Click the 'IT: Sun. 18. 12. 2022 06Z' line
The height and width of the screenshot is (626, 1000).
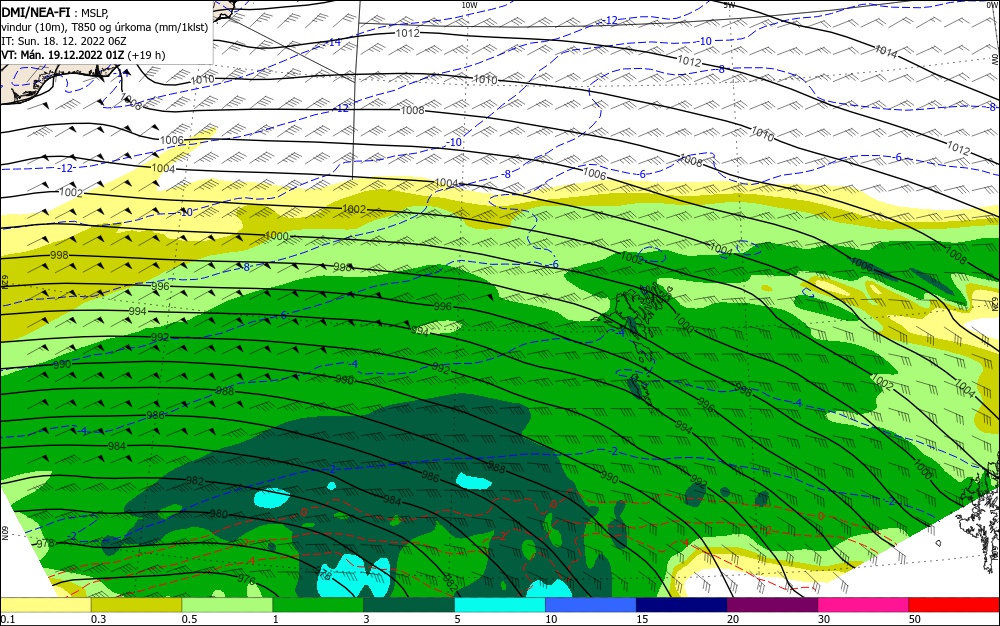tap(64, 41)
